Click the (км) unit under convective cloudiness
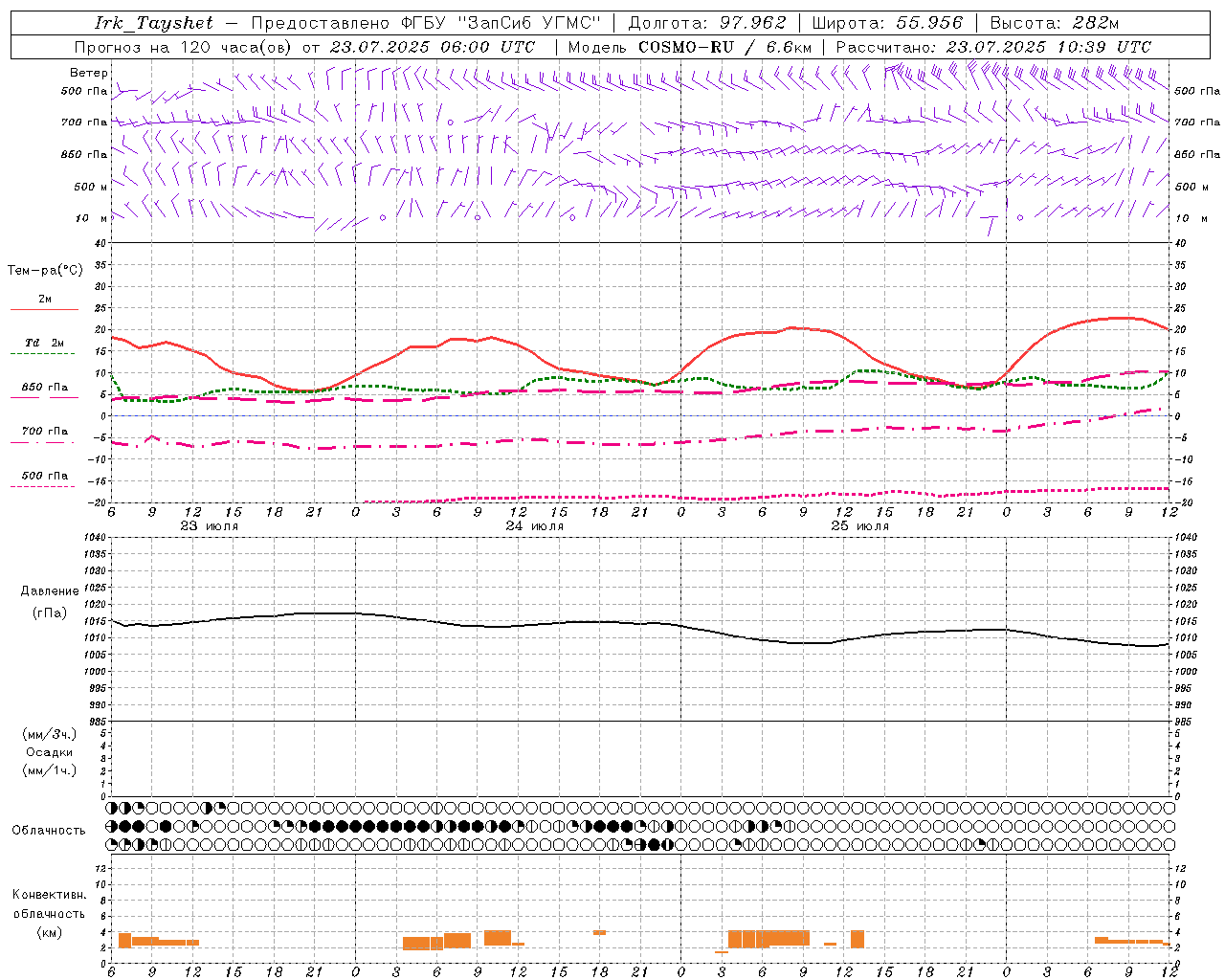1225x980 pixels. [49, 932]
